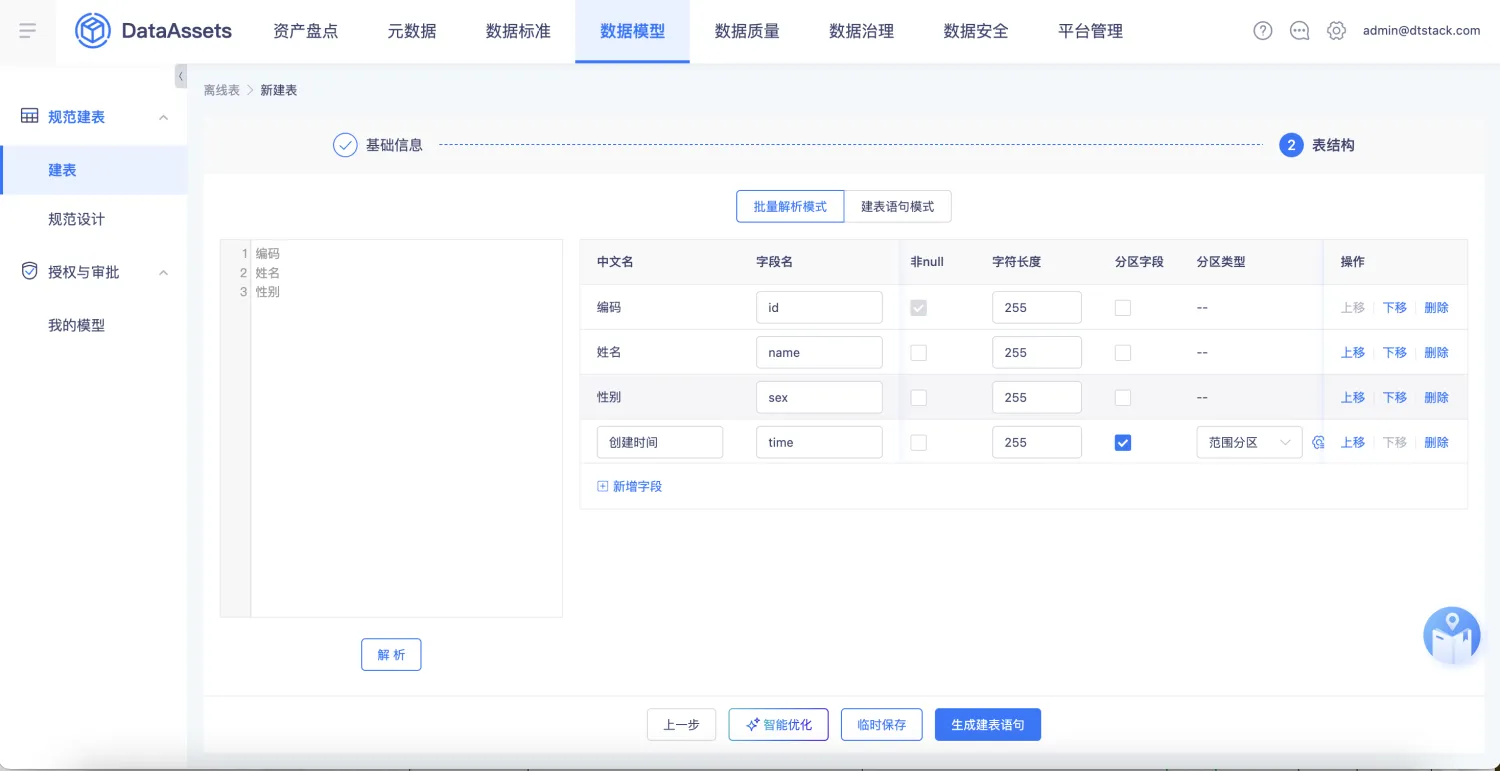Screen dimensions: 1500x771
Task: Open the admin@dtstack.com account menu
Action: (x=1421, y=31)
